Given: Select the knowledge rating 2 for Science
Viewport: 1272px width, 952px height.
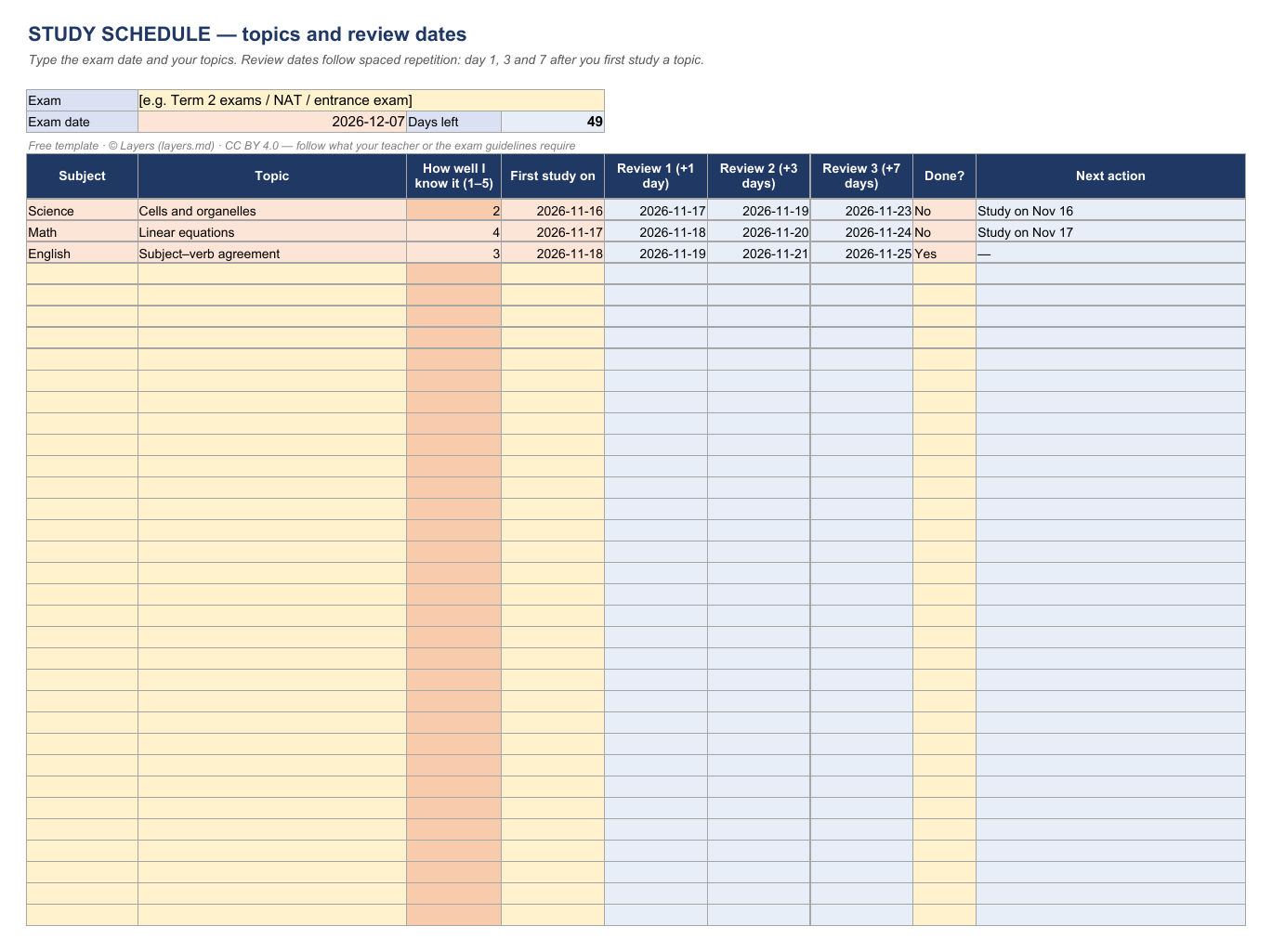Looking at the screenshot, I should 454,211.
